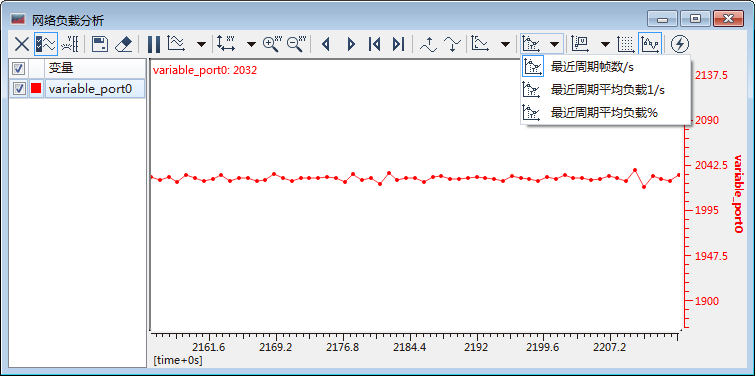The image size is (755, 376).
Task: Collapse the open statistics dropdown arrow
Action: pos(555,44)
